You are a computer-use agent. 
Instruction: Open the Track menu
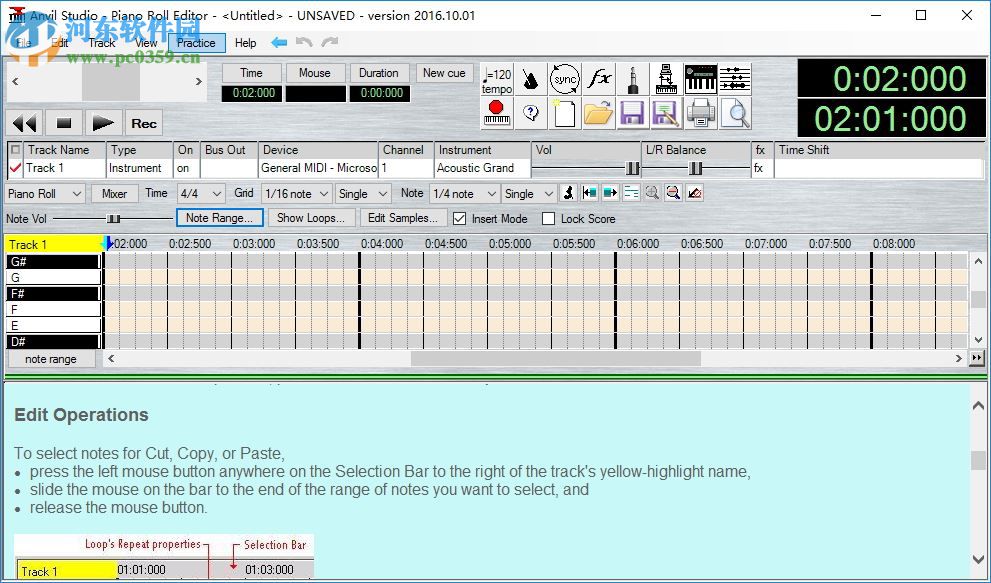(102, 43)
